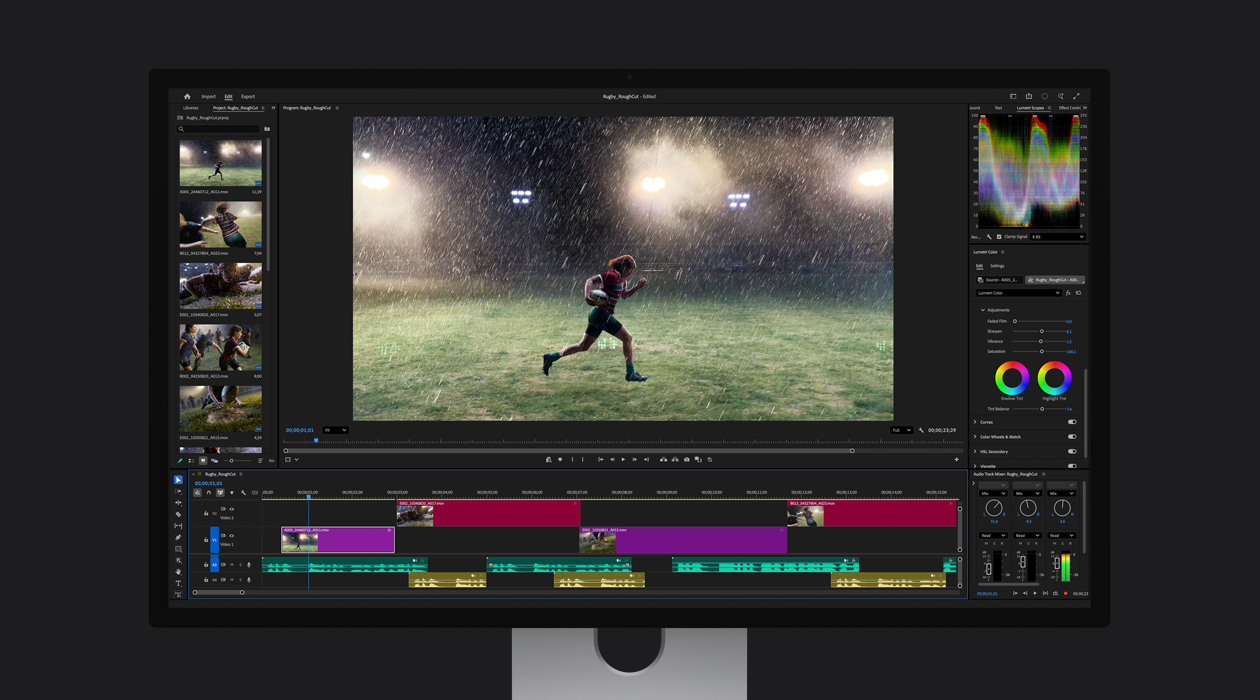
Task: Click the Saturation slider handle in Adjustments
Action: coord(1042,351)
